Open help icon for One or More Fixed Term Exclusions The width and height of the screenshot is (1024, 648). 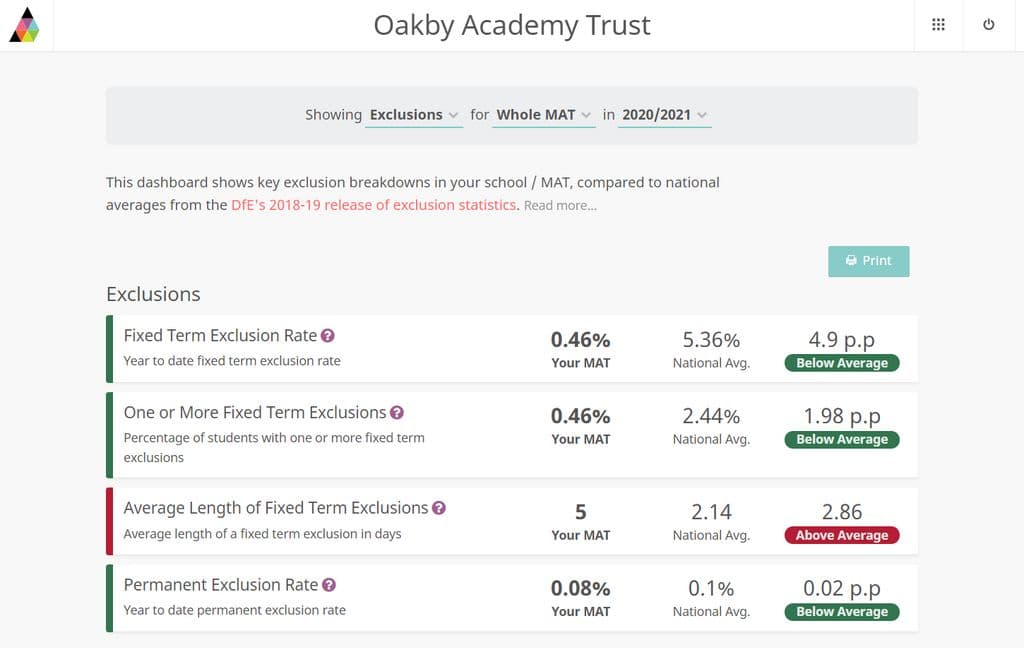[x=396, y=413]
